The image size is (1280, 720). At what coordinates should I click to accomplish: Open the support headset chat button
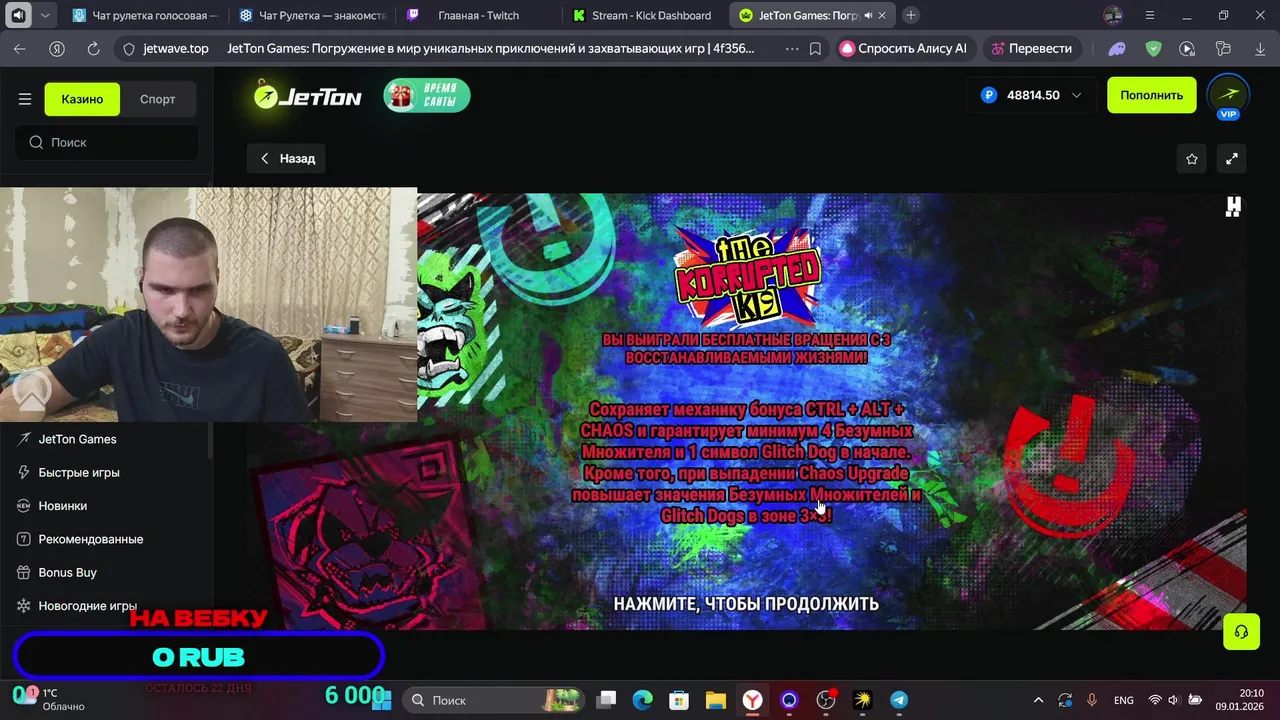pos(1241,631)
